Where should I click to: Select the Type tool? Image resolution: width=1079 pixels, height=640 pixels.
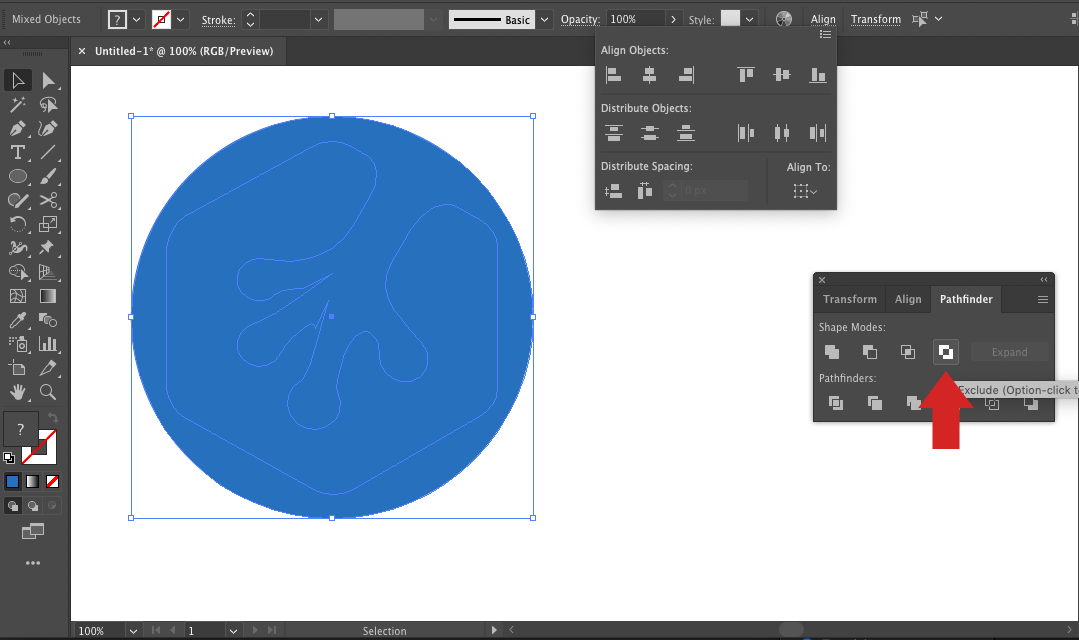click(18, 150)
